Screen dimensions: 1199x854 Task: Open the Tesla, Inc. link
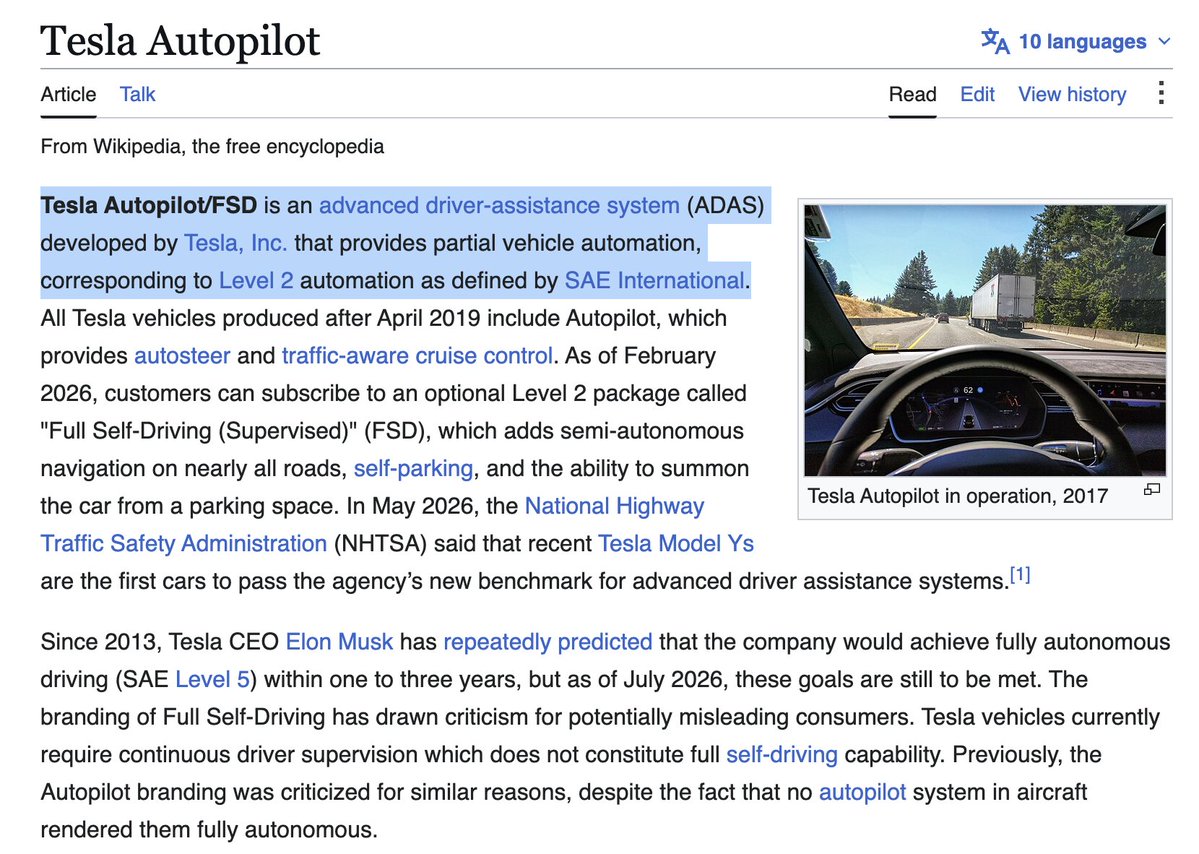(x=236, y=242)
